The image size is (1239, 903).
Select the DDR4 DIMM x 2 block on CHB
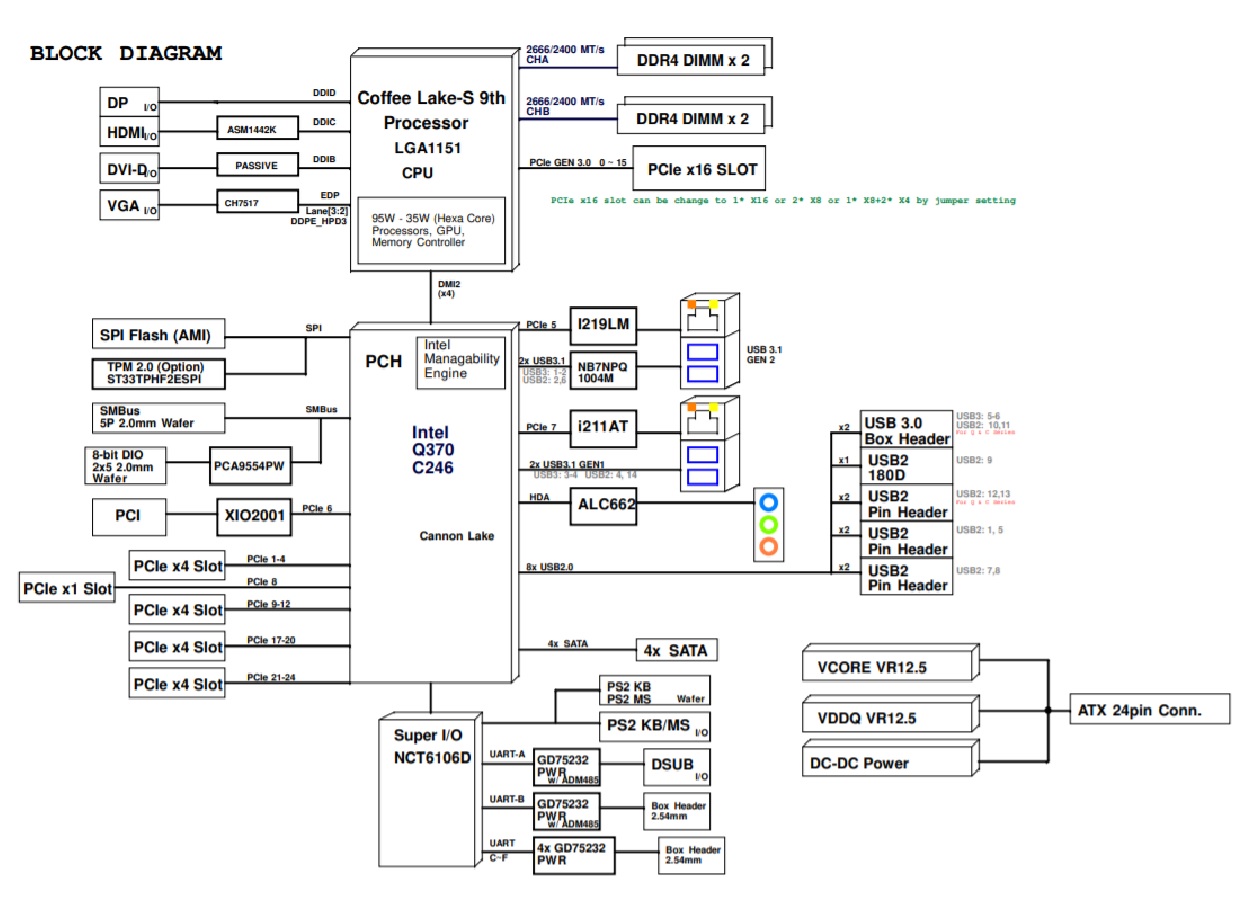pyautogui.click(x=692, y=118)
